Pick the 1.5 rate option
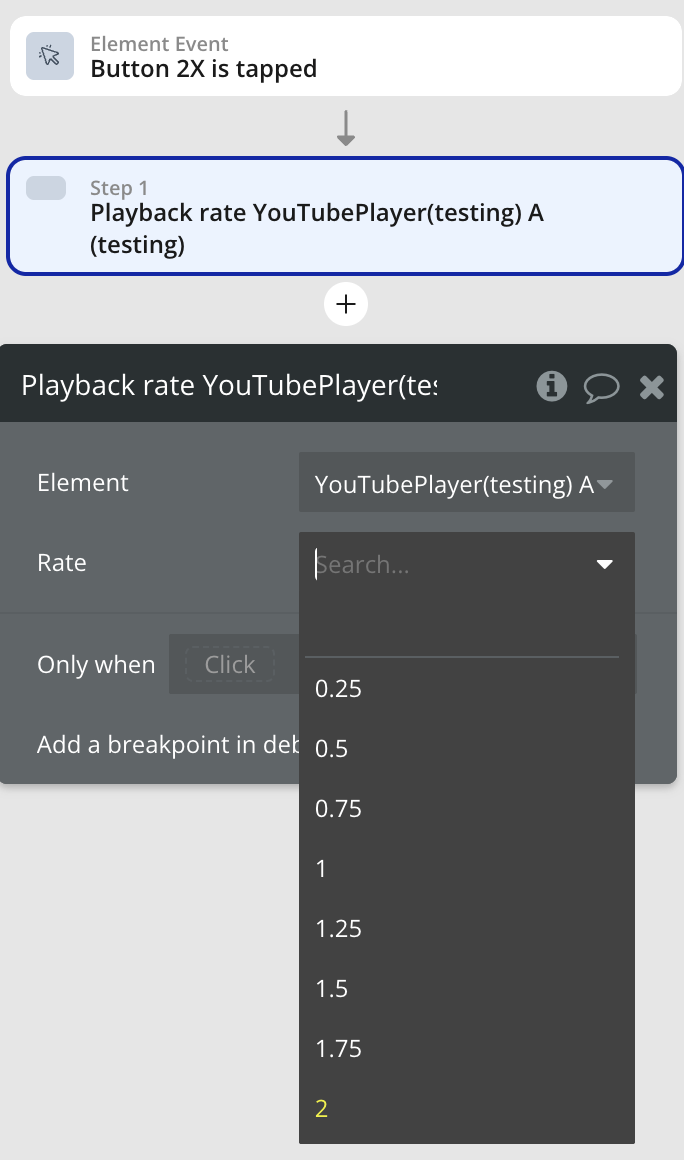 pos(332,989)
